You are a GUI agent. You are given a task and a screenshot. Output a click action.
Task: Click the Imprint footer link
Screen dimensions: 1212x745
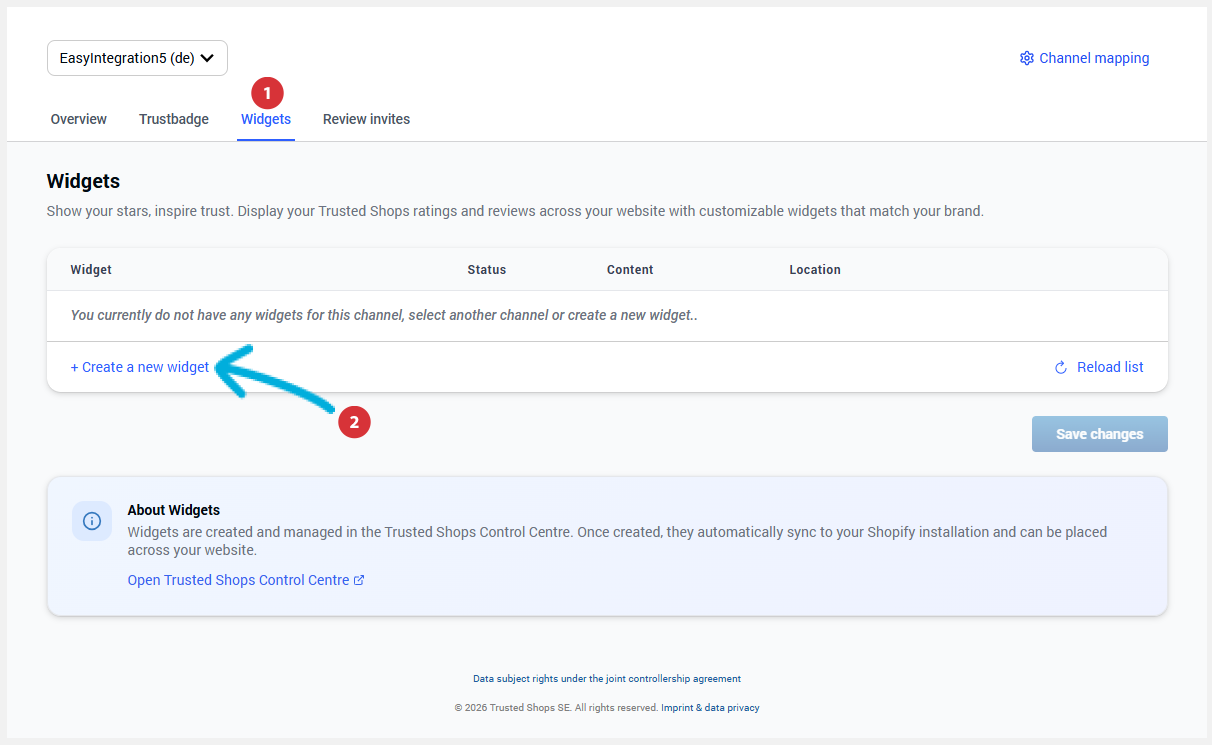pos(681,708)
